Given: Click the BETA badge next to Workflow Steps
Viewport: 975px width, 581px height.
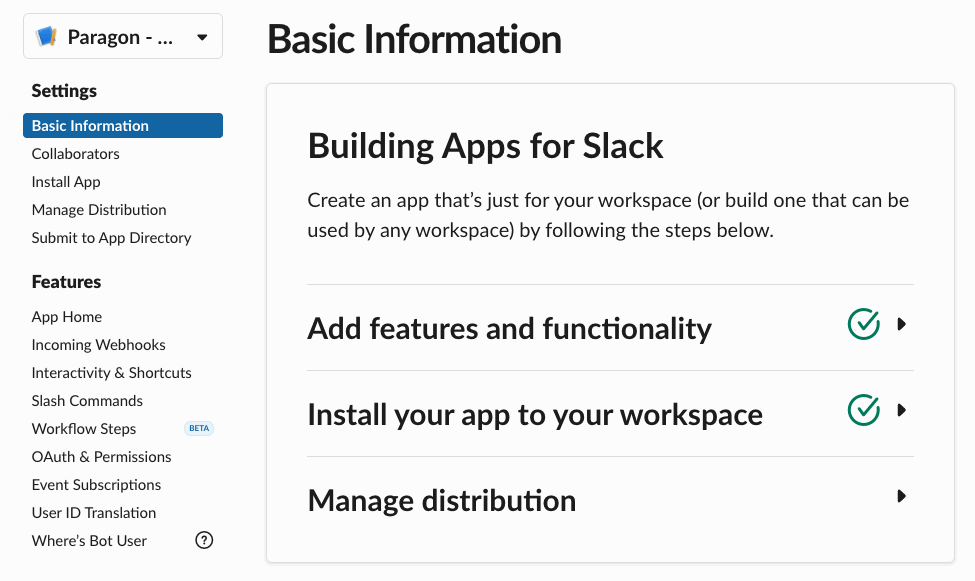Looking at the screenshot, I should (x=199, y=428).
